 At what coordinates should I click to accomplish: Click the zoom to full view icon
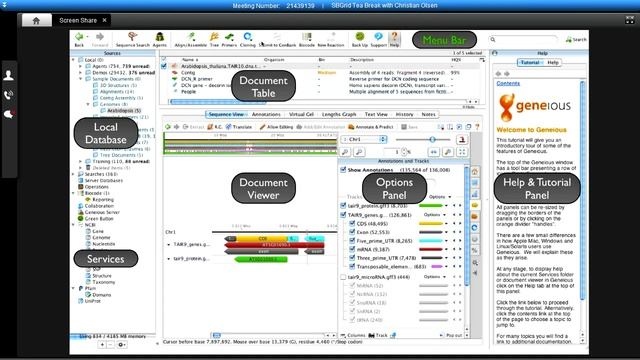[x=462, y=152]
